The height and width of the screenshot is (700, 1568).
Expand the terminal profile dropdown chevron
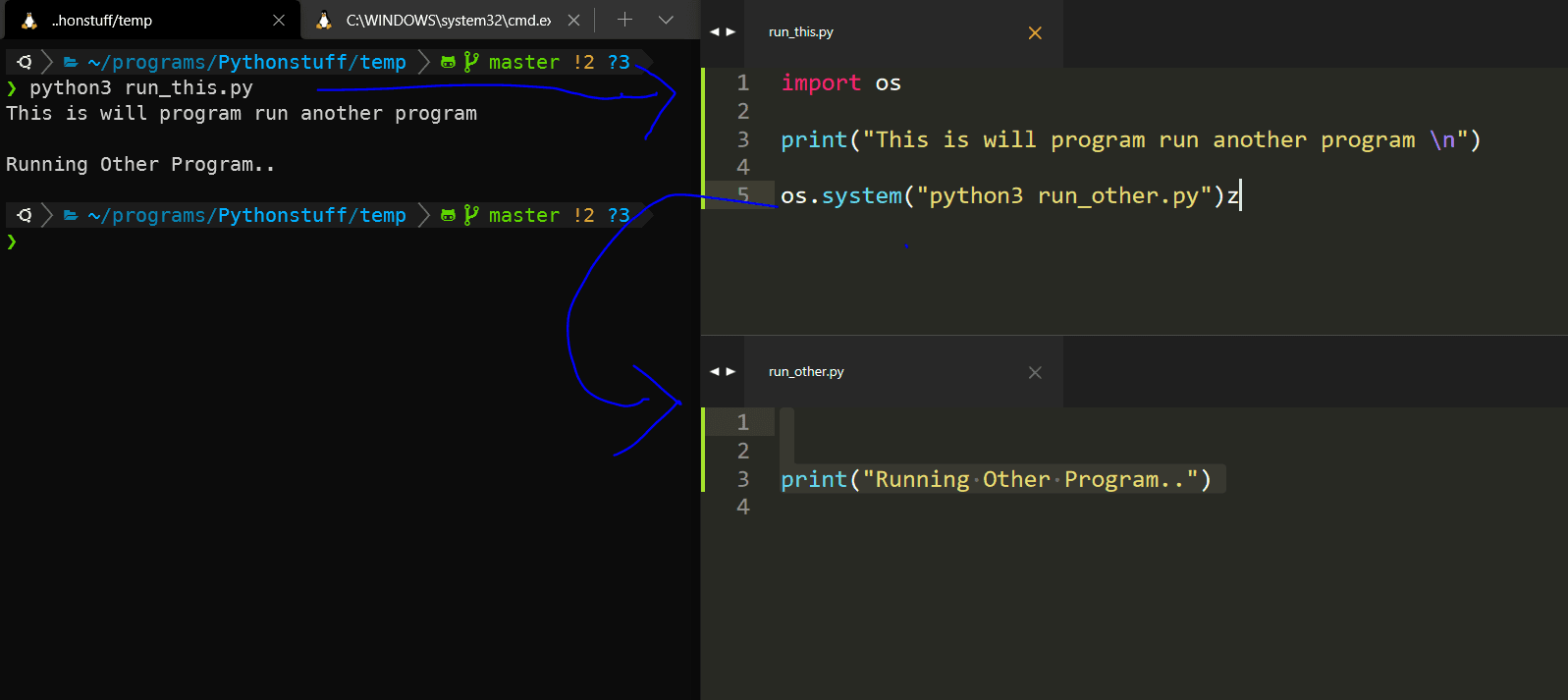click(666, 20)
